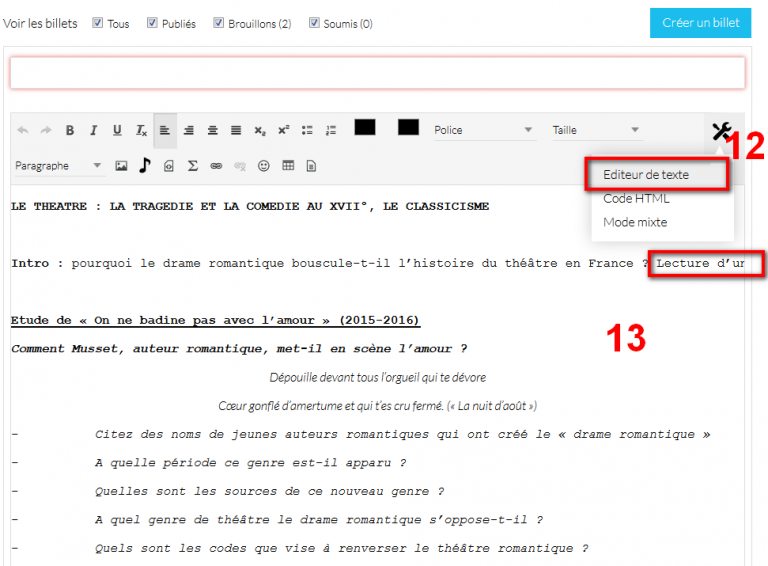Screen dimensions: 768x566
Task: Toggle underline formatting
Action: point(117,130)
